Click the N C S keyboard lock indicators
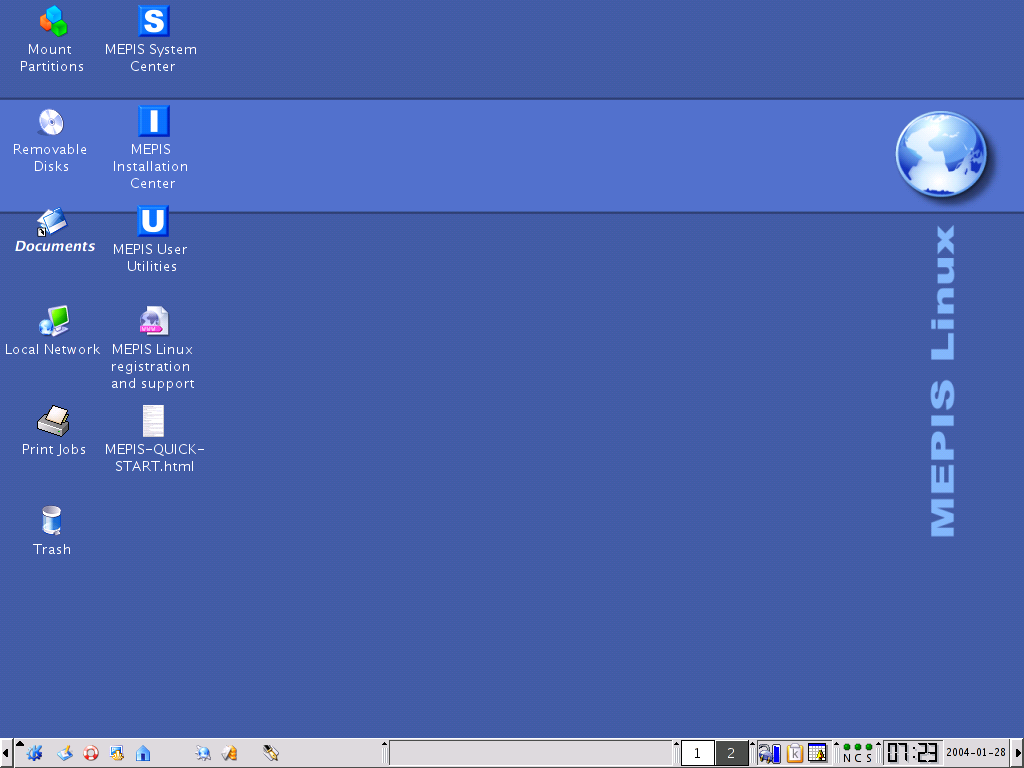The image size is (1024, 768). tap(857, 754)
